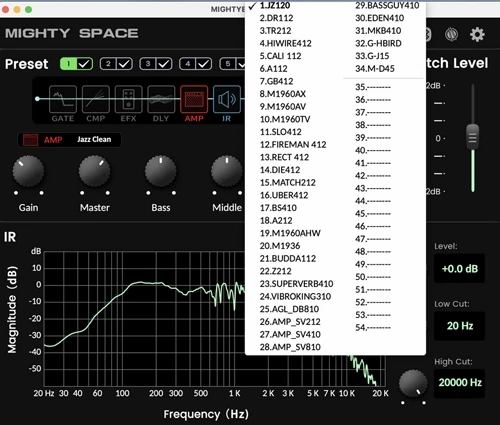Viewport: 500px width, 425px height.
Task: Click the IR Level +0.0 dB field
Action: click(x=459, y=269)
